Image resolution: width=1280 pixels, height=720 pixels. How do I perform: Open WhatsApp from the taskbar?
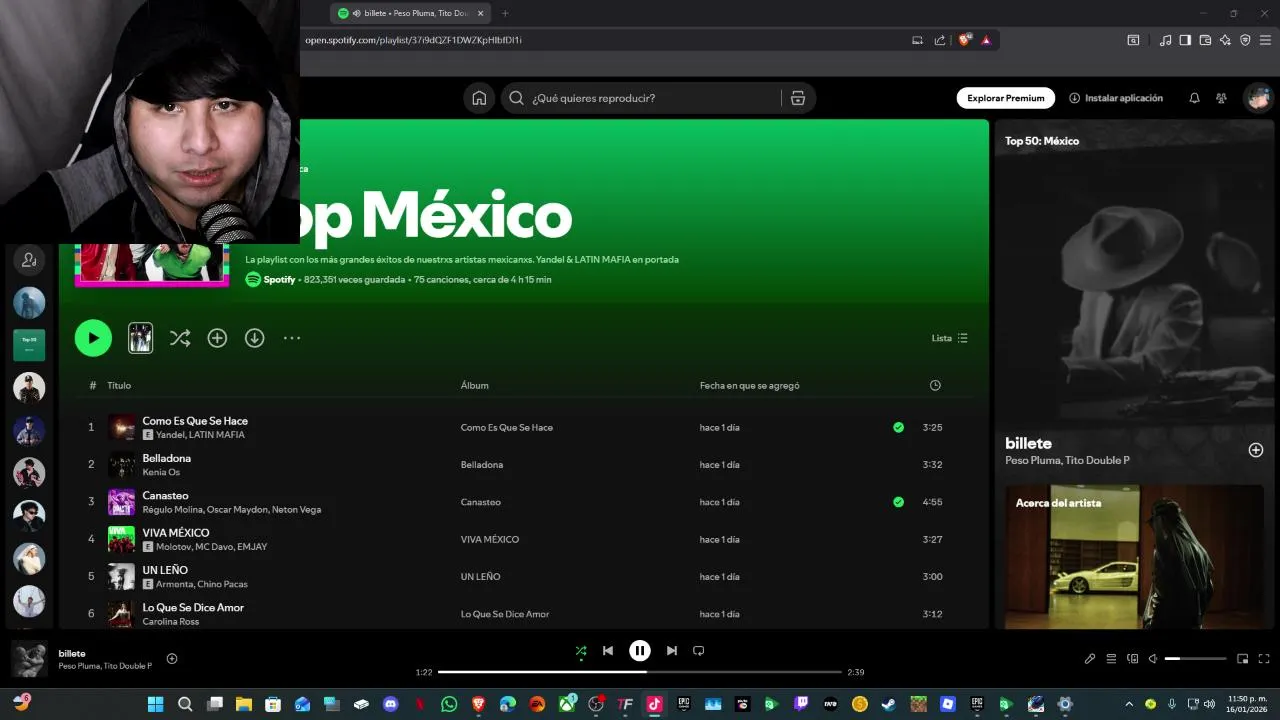click(x=449, y=704)
